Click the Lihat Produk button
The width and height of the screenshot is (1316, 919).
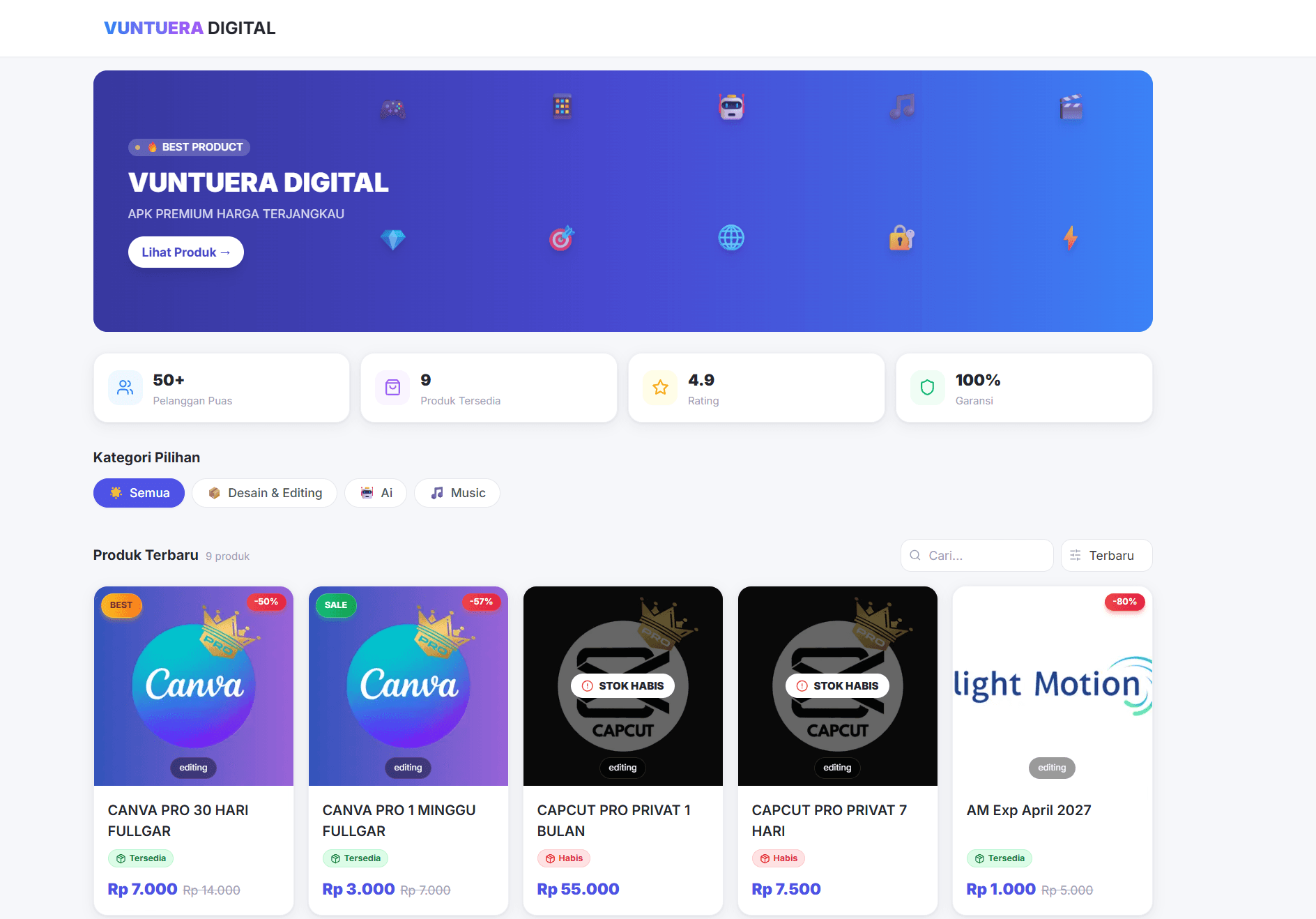point(186,252)
